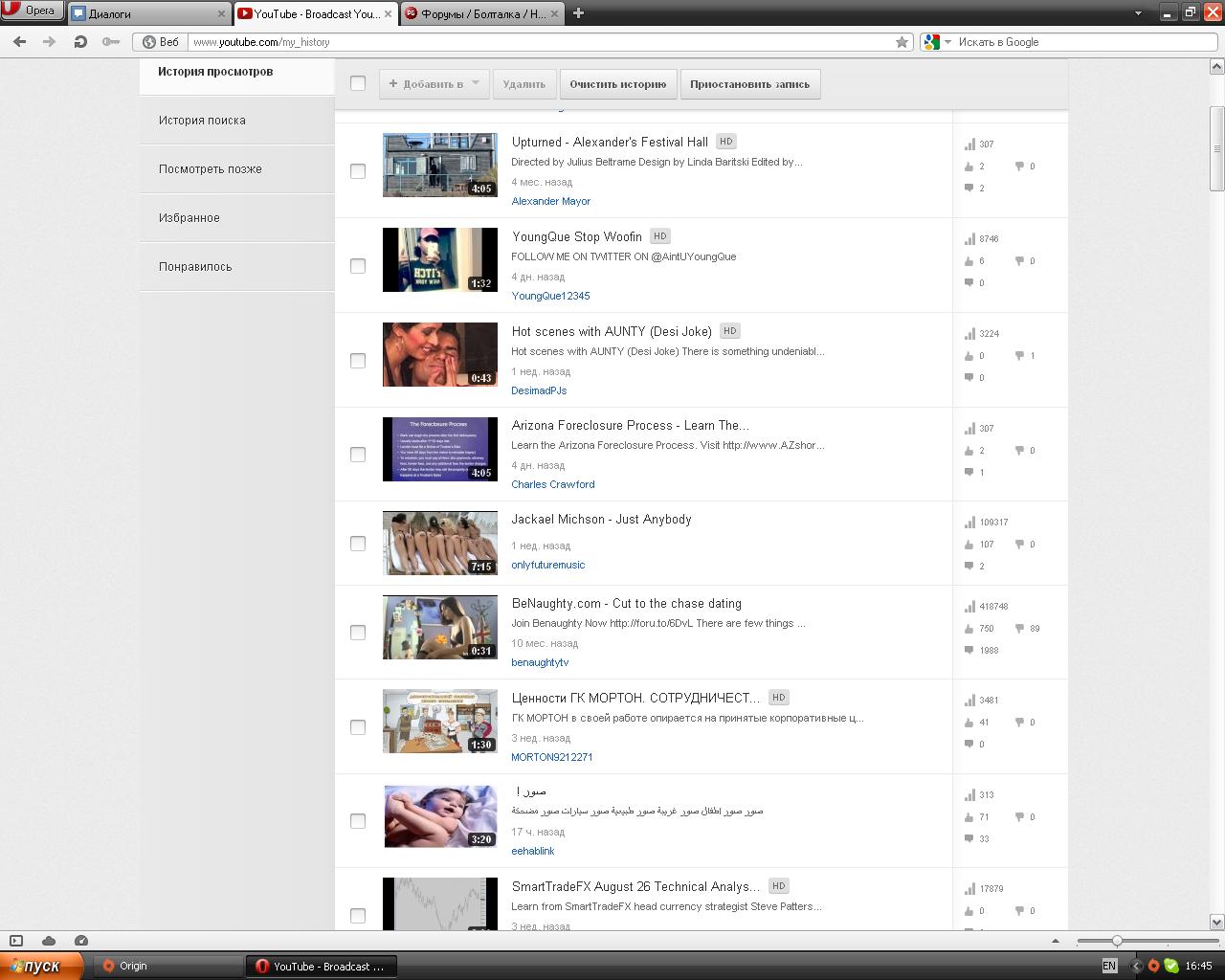Image resolution: width=1225 pixels, height=980 pixels.
Task: Click the Opera Link cloud icon
Action: [49, 941]
